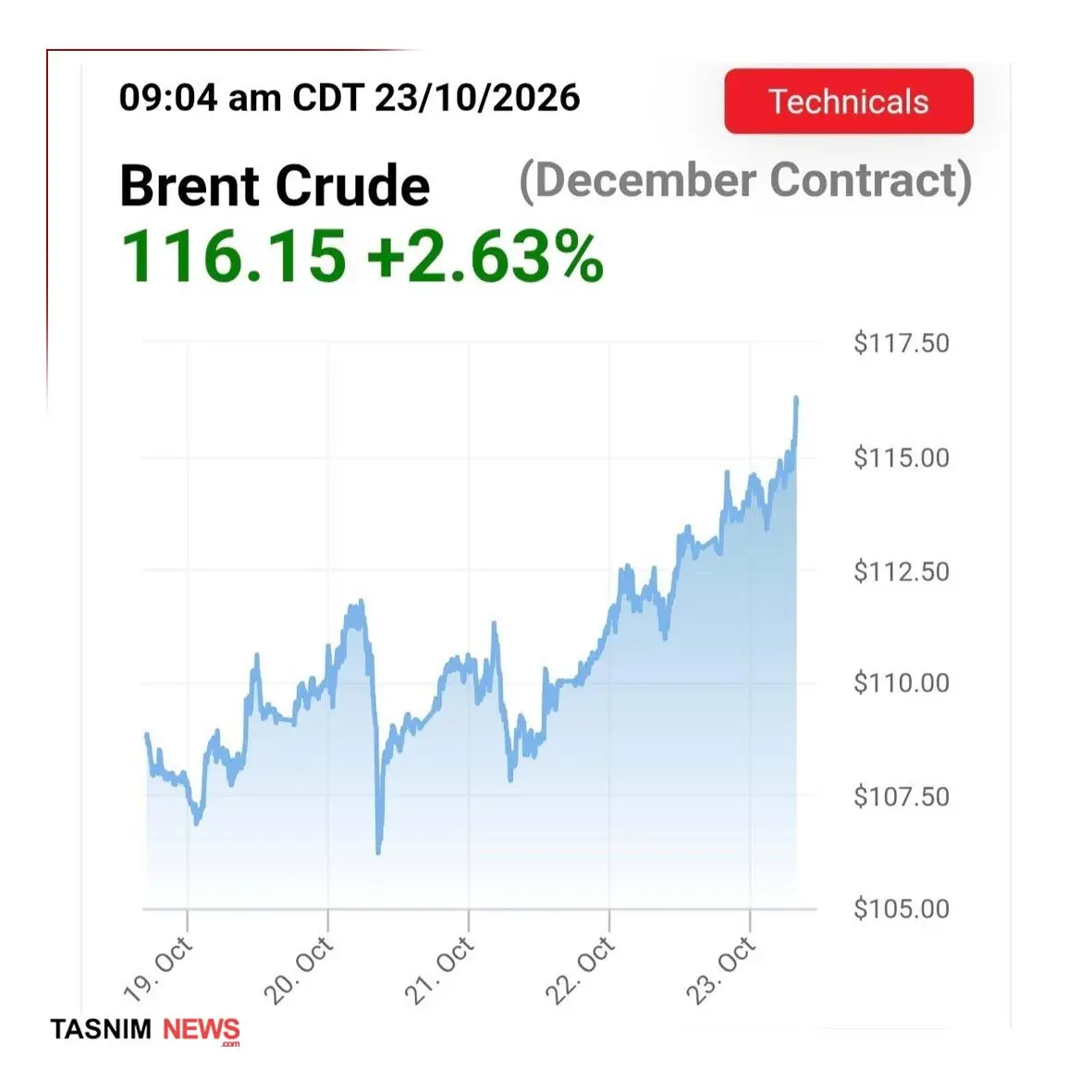This screenshot has width=1092, height=1092.
Task: Click the $107.50 axis label
Action: pos(902,796)
